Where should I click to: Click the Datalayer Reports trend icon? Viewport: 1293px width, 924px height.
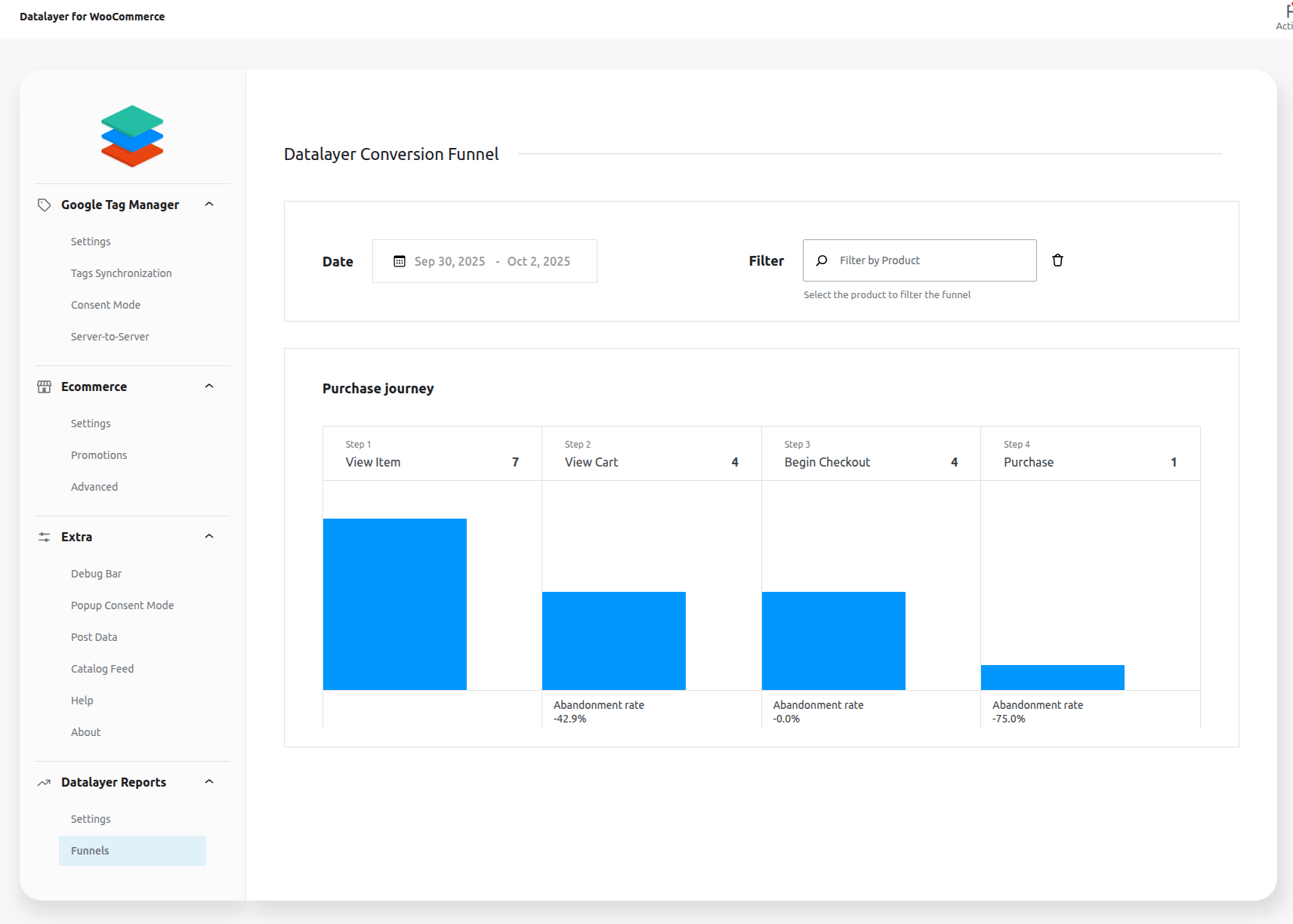click(45, 782)
